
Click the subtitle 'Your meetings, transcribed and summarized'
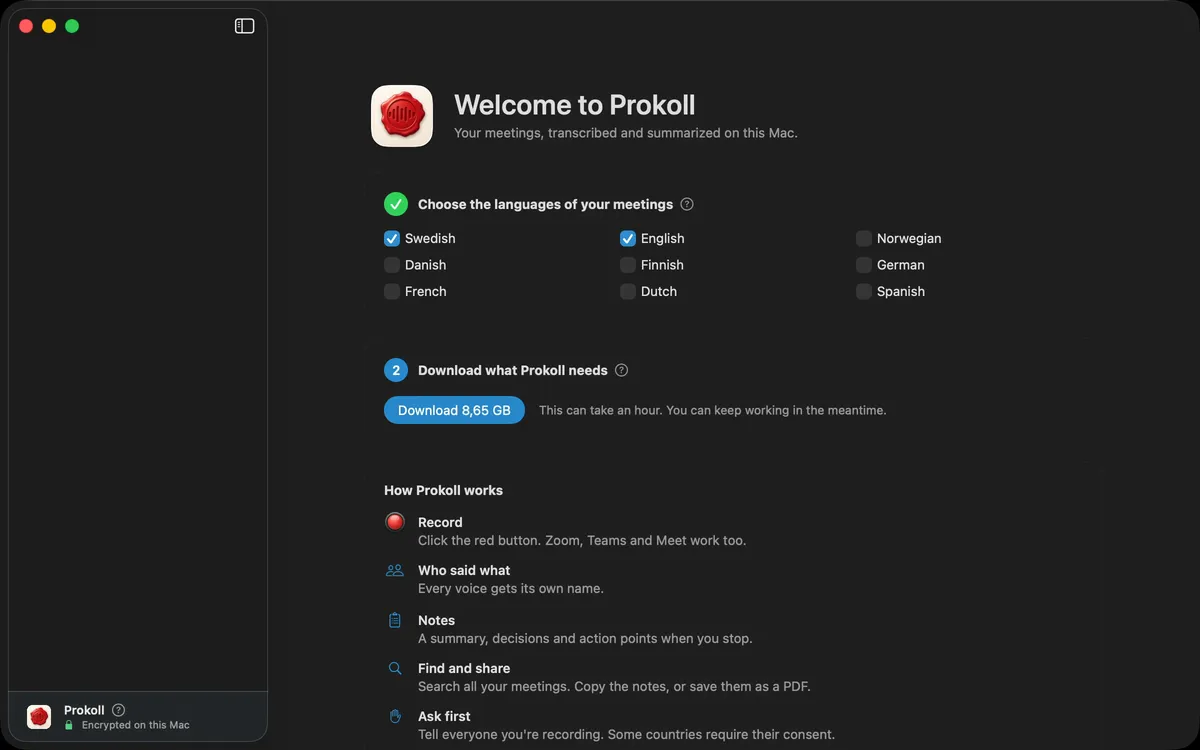click(x=626, y=133)
